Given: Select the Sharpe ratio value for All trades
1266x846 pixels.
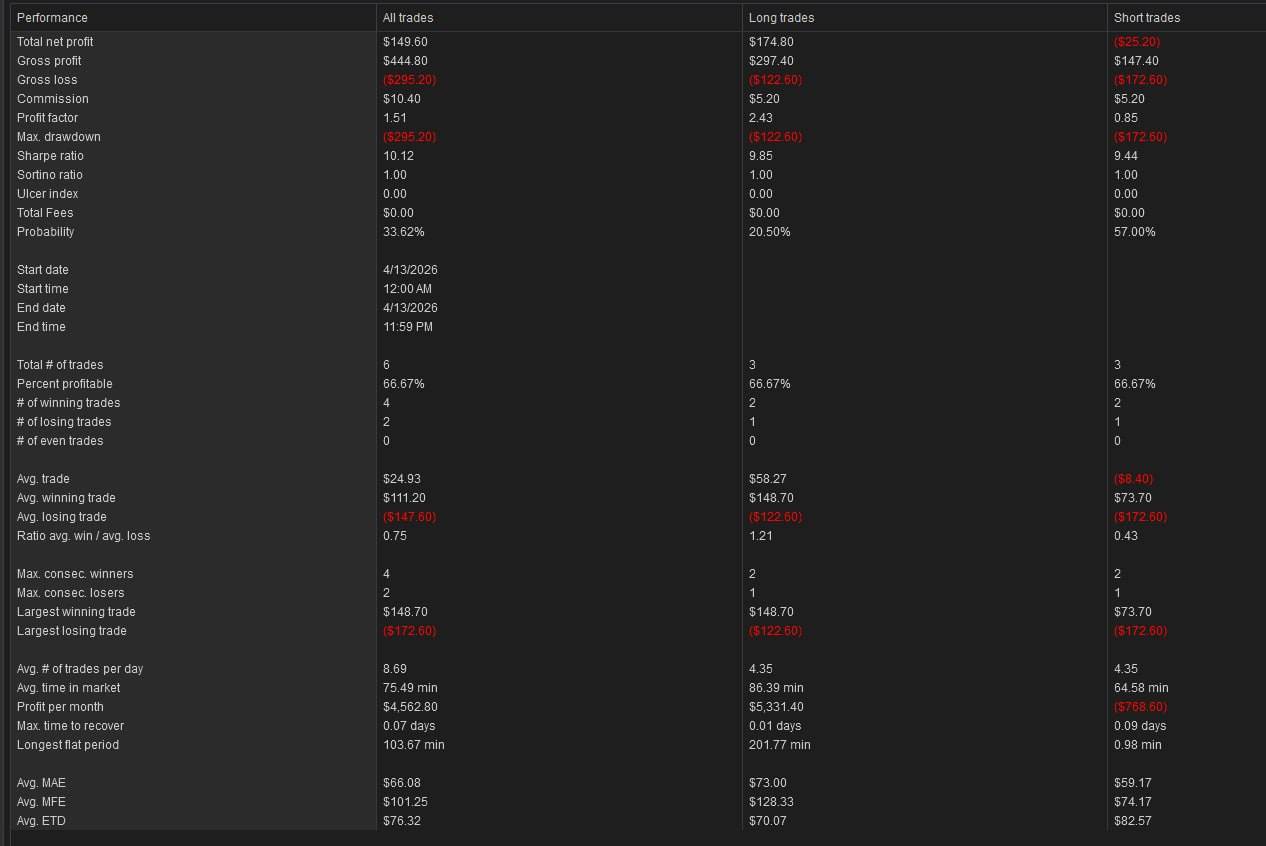Looking at the screenshot, I should [398, 156].
